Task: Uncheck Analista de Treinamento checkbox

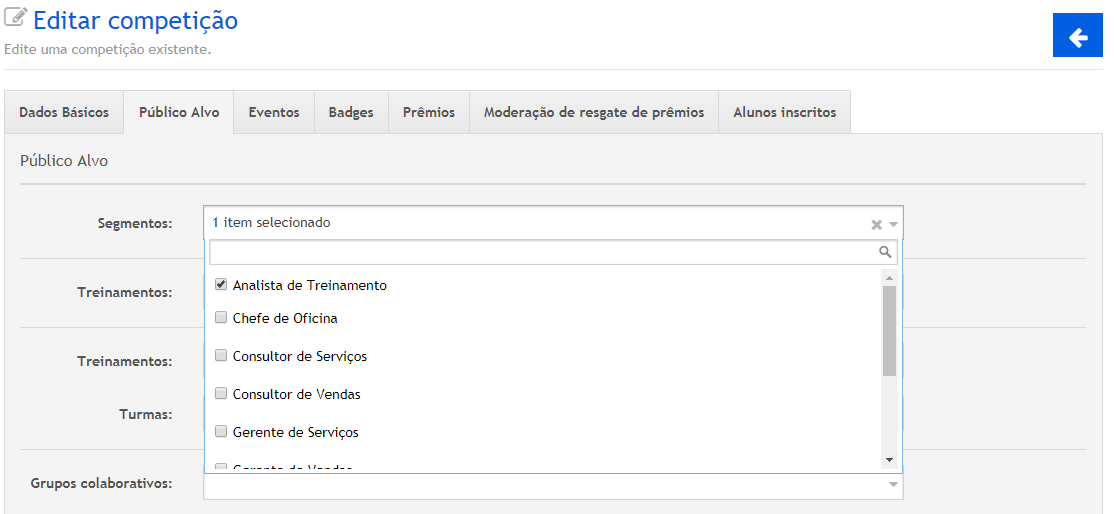Action: click(x=221, y=285)
